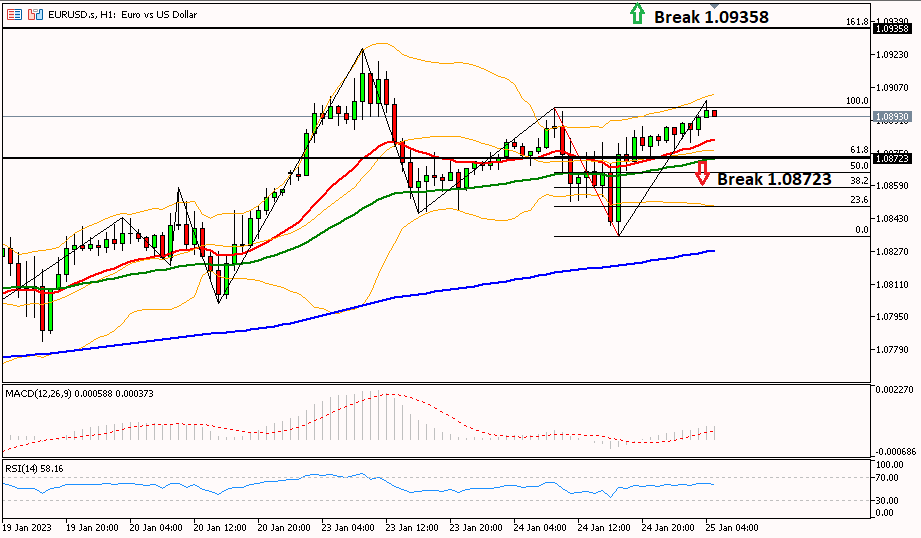The width and height of the screenshot is (921, 538).
Task: Click 1.08590 on the price scale
Action: pyautogui.click(x=892, y=186)
